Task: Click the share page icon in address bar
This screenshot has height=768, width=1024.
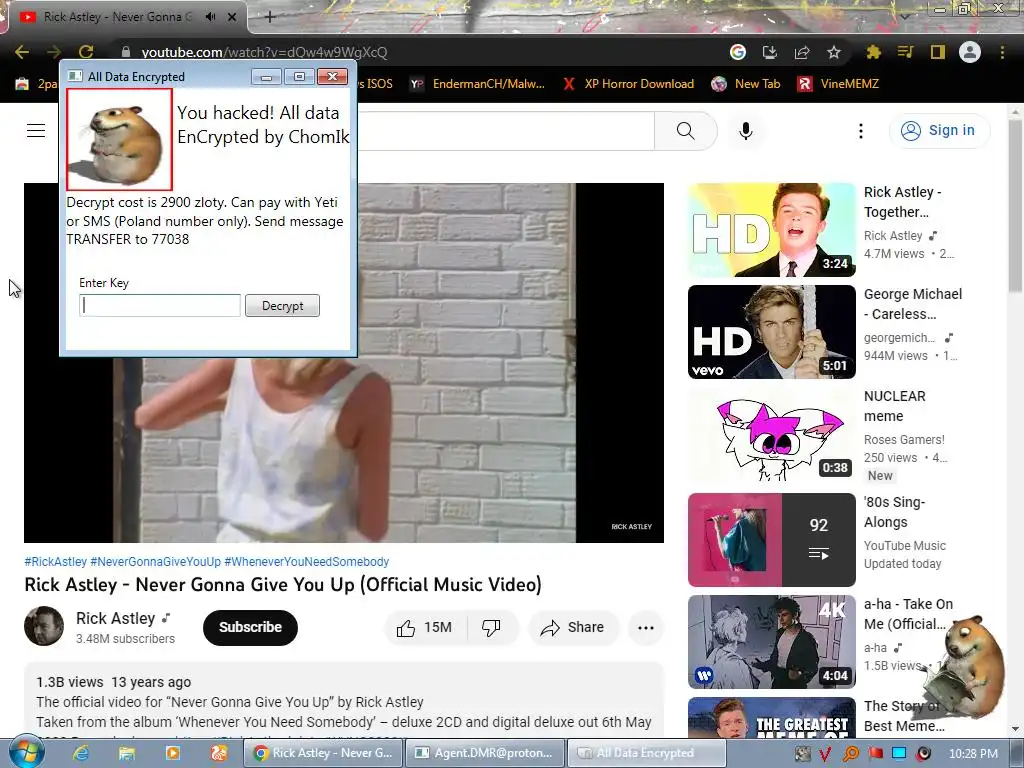Action: click(801, 52)
